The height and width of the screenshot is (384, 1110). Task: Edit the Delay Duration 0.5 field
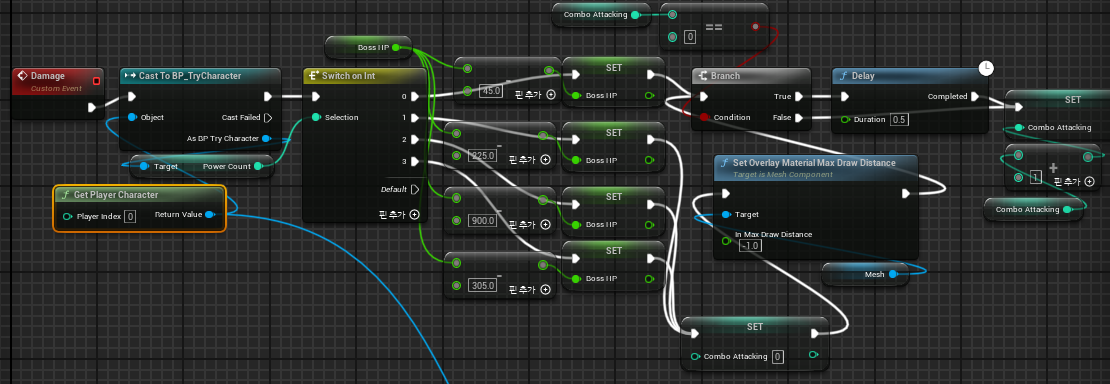pos(899,120)
